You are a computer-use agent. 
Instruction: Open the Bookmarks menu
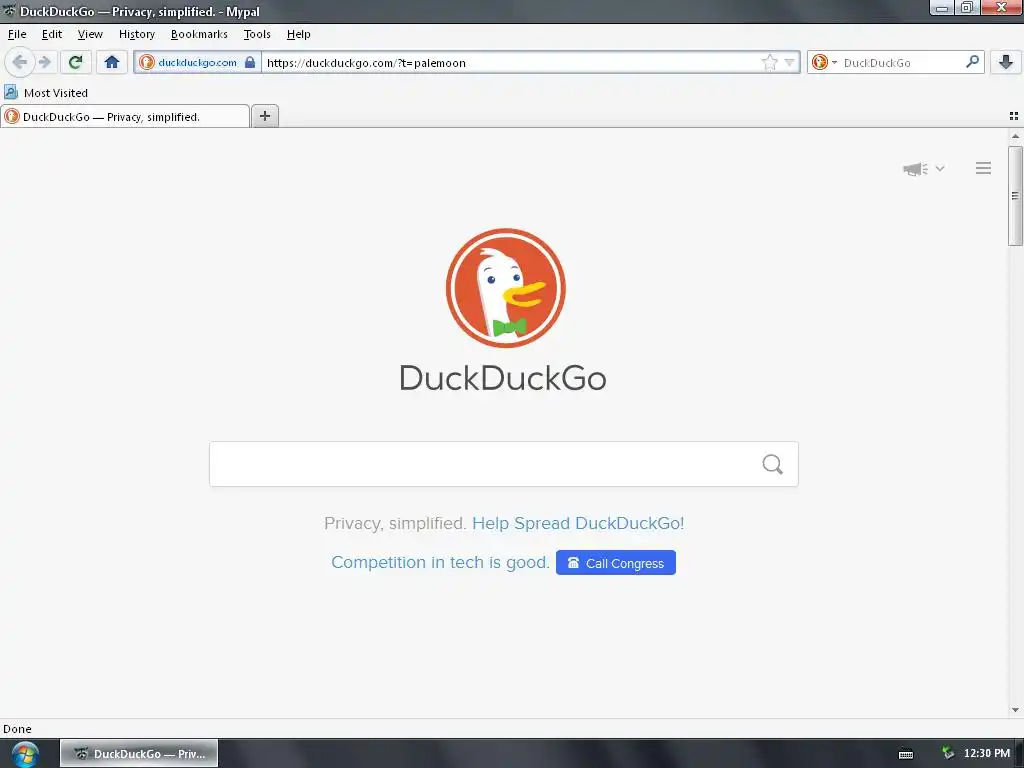coord(199,34)
